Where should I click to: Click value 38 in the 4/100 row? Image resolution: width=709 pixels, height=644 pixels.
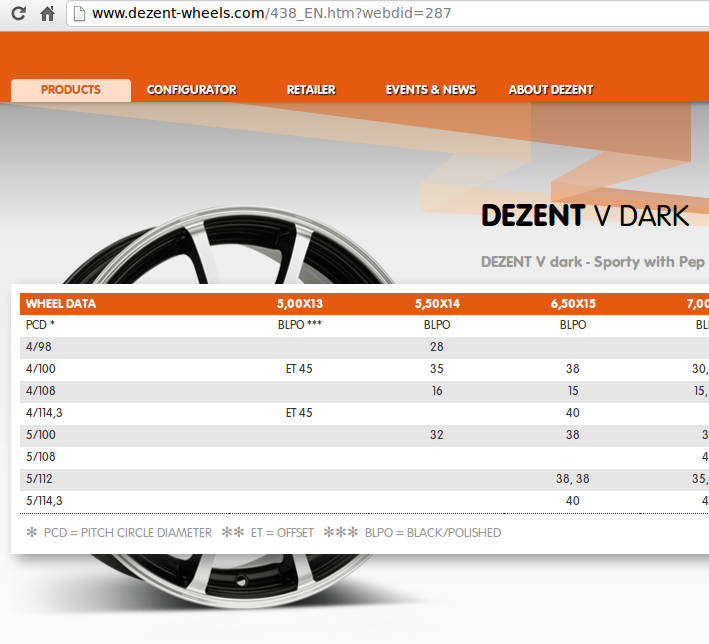[573, 369]
